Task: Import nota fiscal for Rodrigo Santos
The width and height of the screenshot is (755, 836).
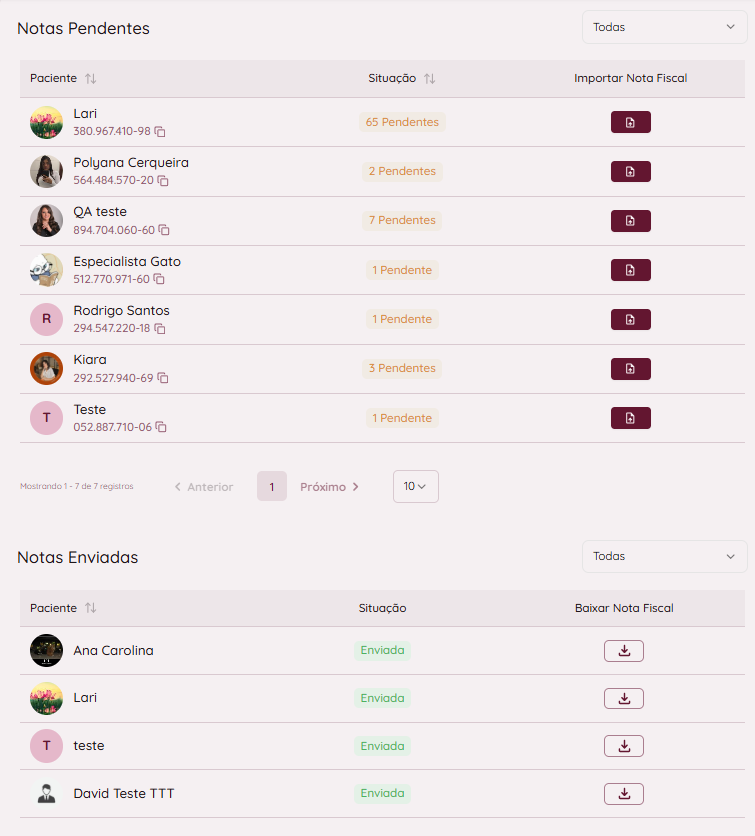Action: click(630, 320)
